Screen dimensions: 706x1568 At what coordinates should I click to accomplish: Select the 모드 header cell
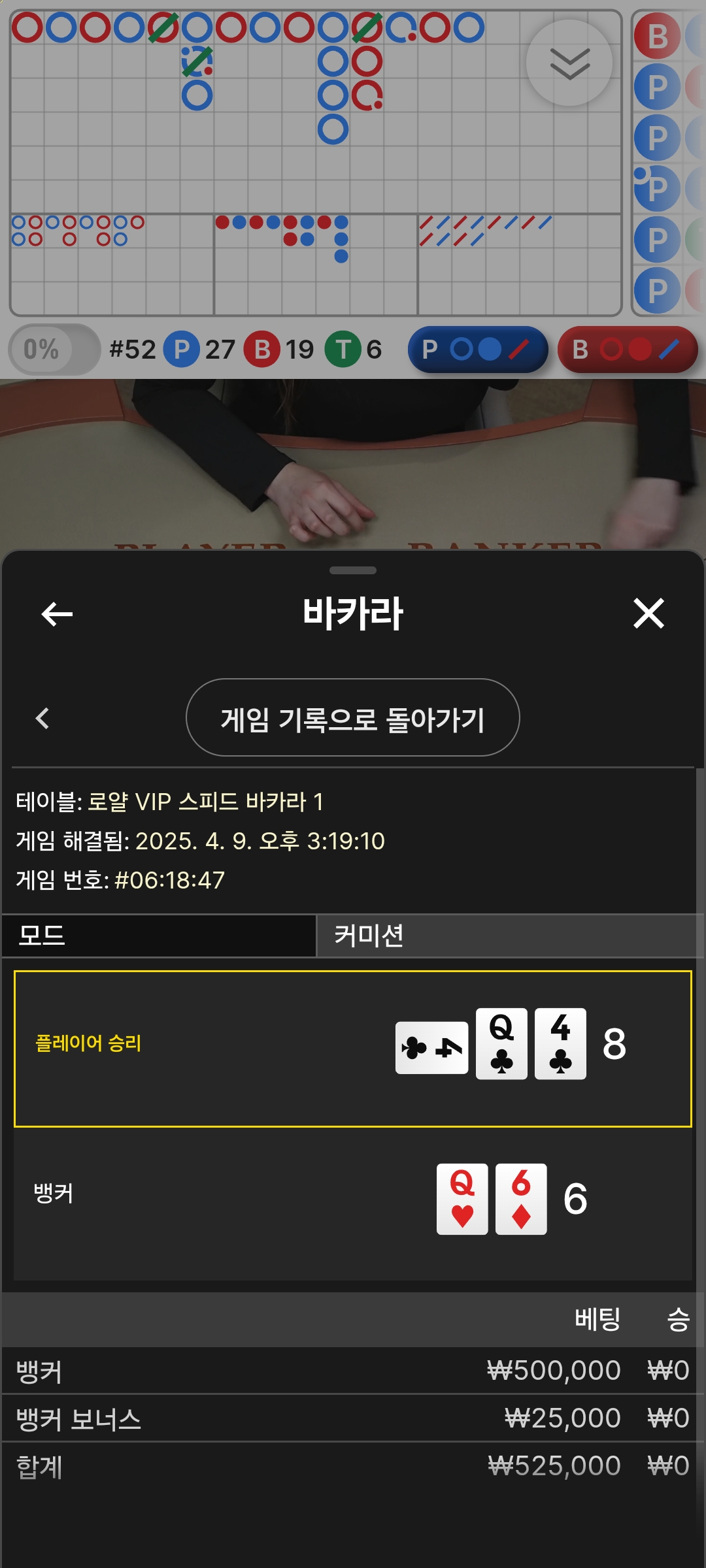coord(159,936)
